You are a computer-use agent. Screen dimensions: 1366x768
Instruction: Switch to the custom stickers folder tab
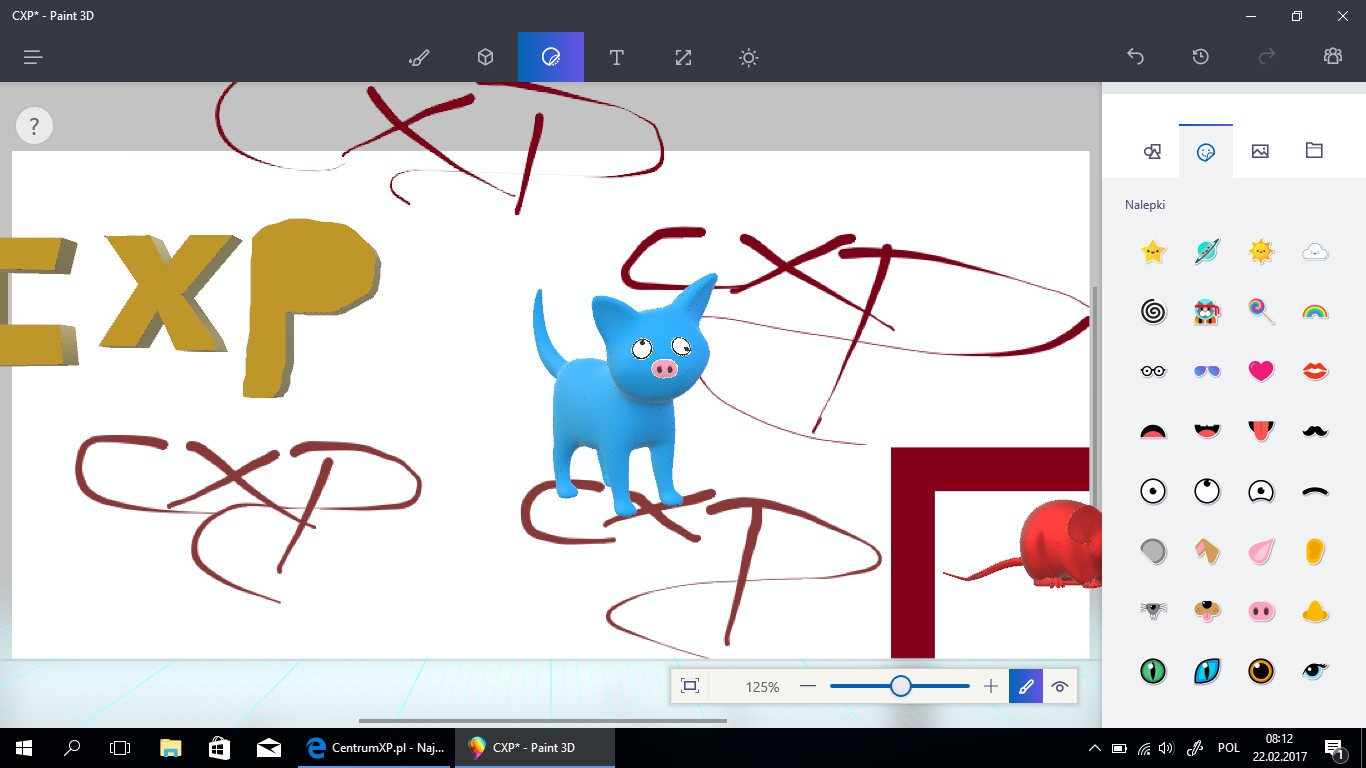(x=1314, y=151)
